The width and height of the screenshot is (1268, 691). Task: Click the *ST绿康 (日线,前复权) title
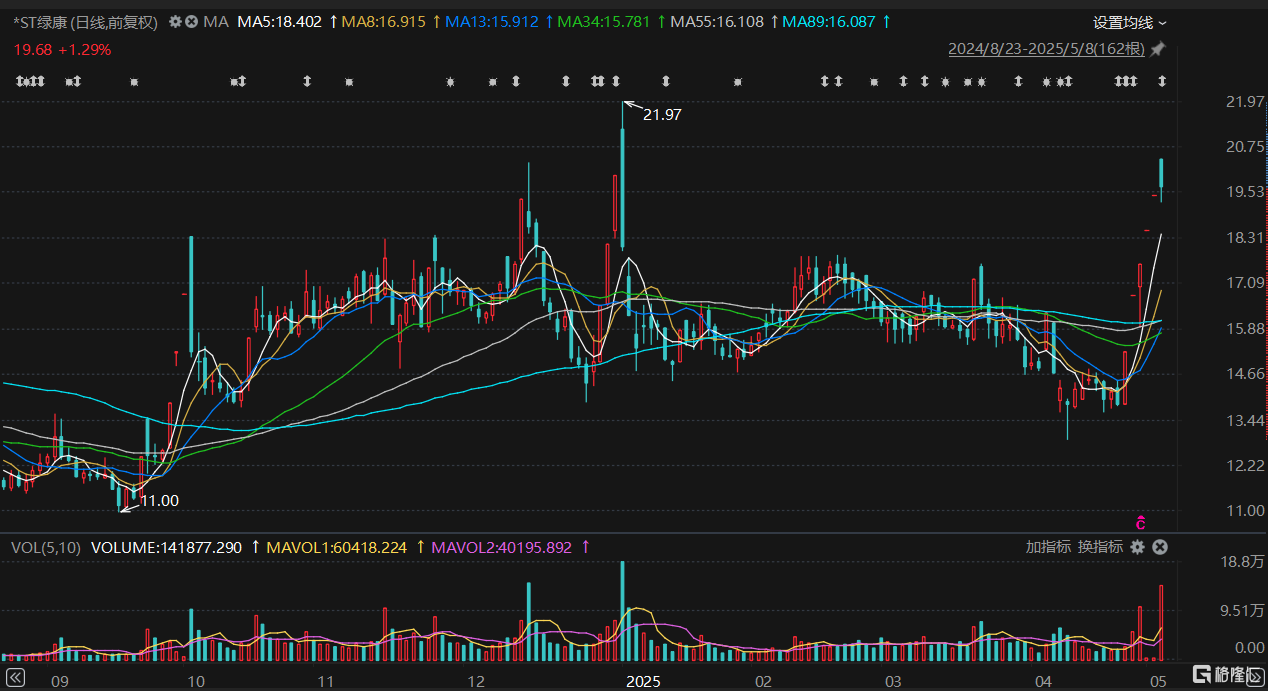(86, 21)
